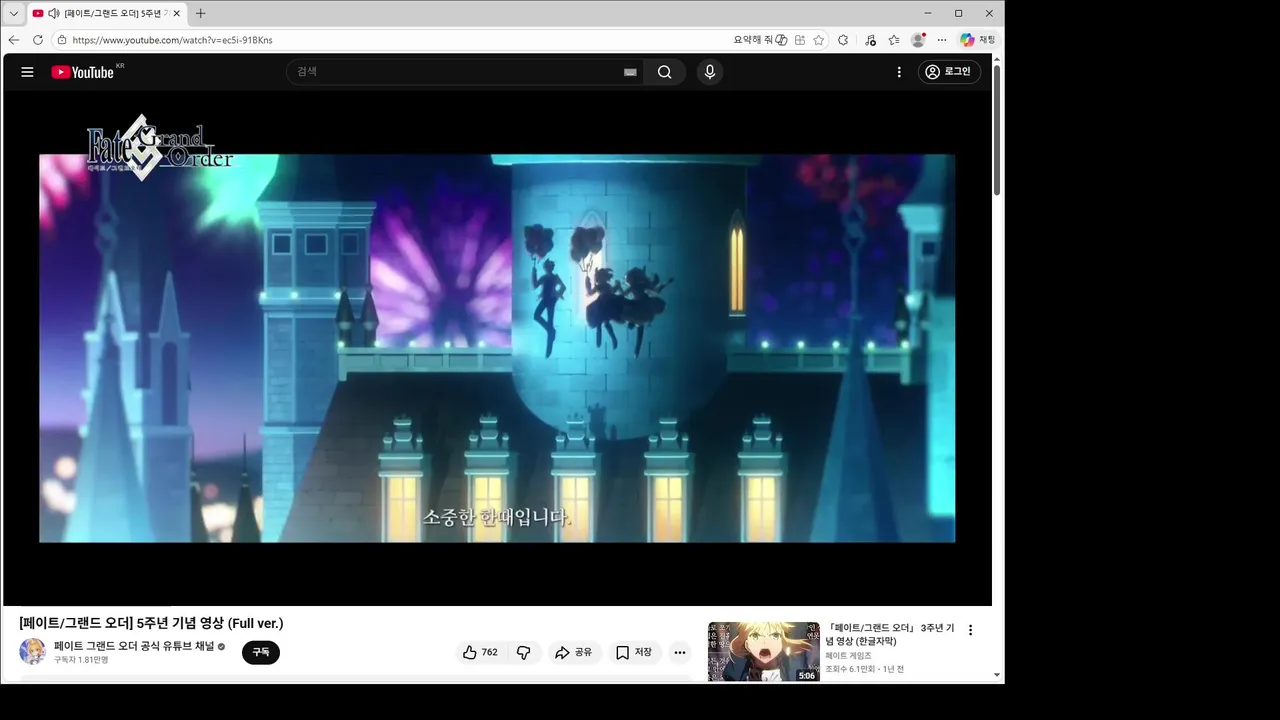Open the favorites list icon

[x=894, y=40]
